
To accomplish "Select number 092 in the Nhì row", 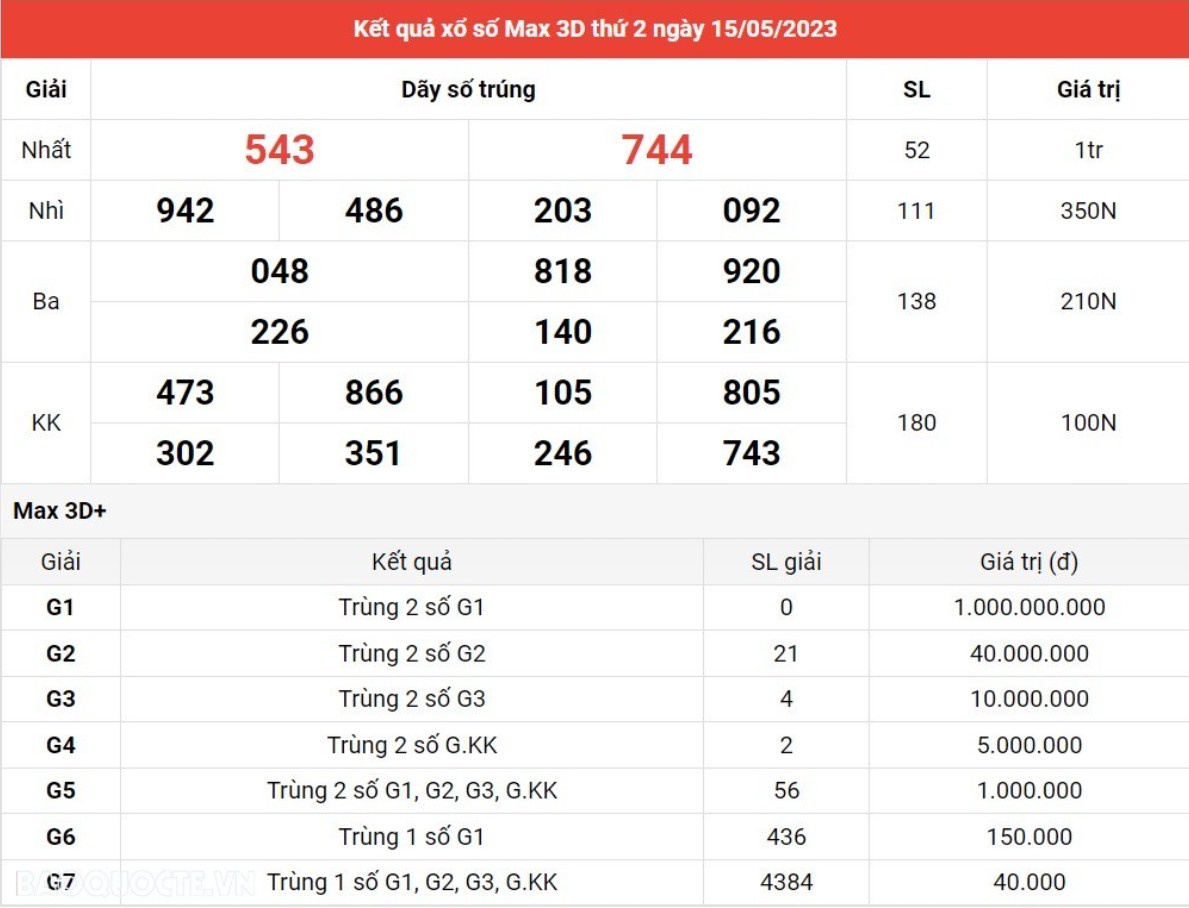I will coord(751,211).
